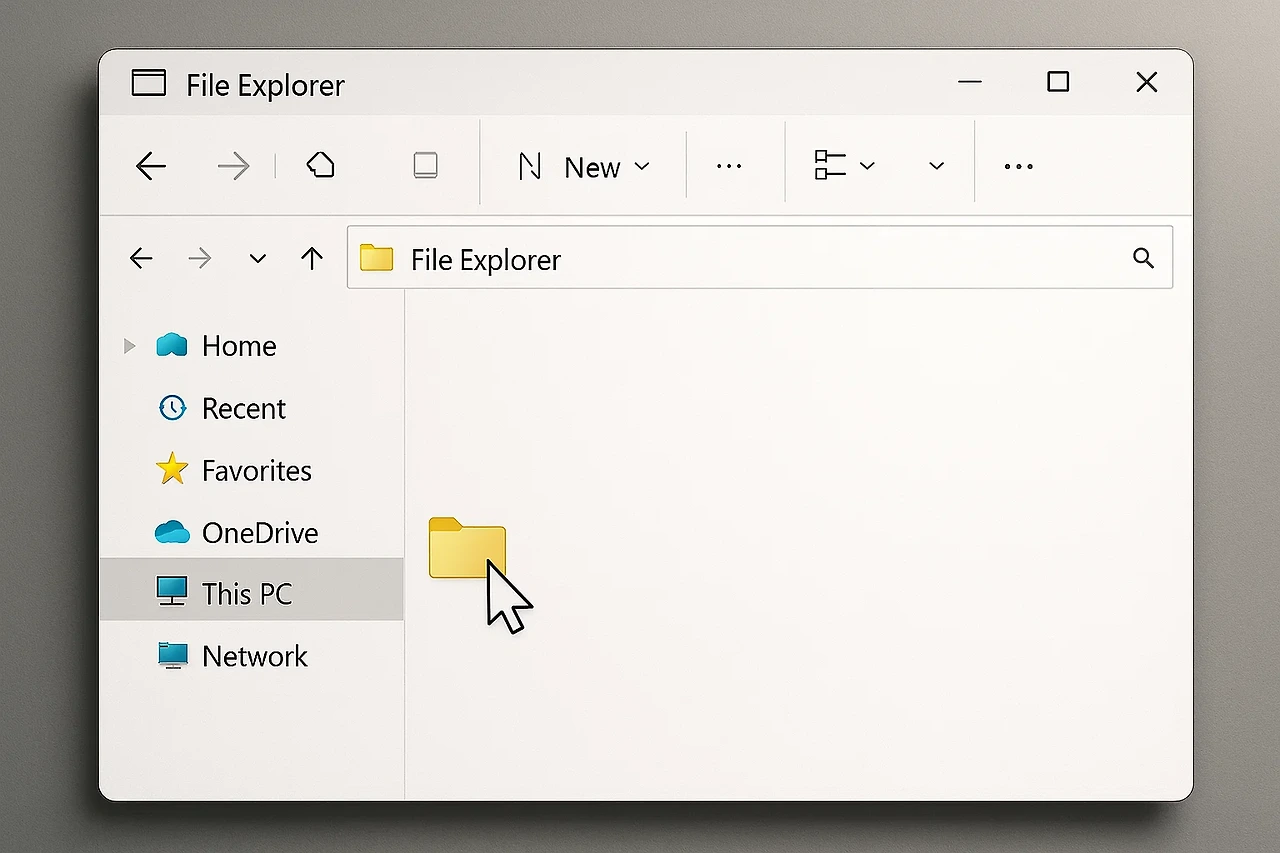Click the Home cloud icon
The height and width of the screenshot is (853, 1280).
(x=172, y=346)
